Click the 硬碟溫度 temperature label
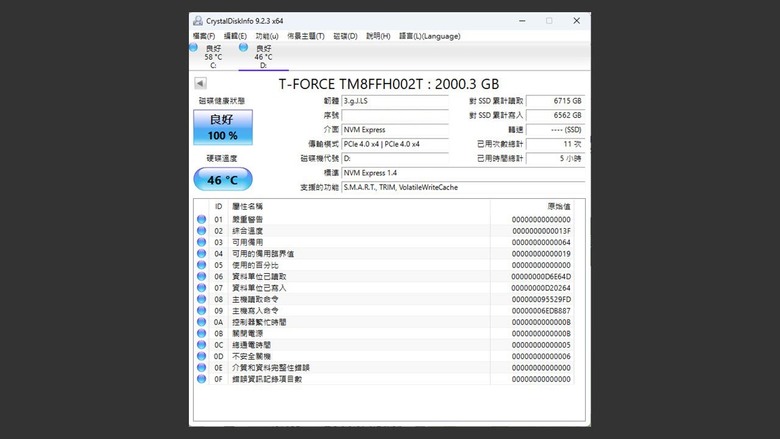The height and width of the screenshot is (439, 780). click(x=222, y=159)
